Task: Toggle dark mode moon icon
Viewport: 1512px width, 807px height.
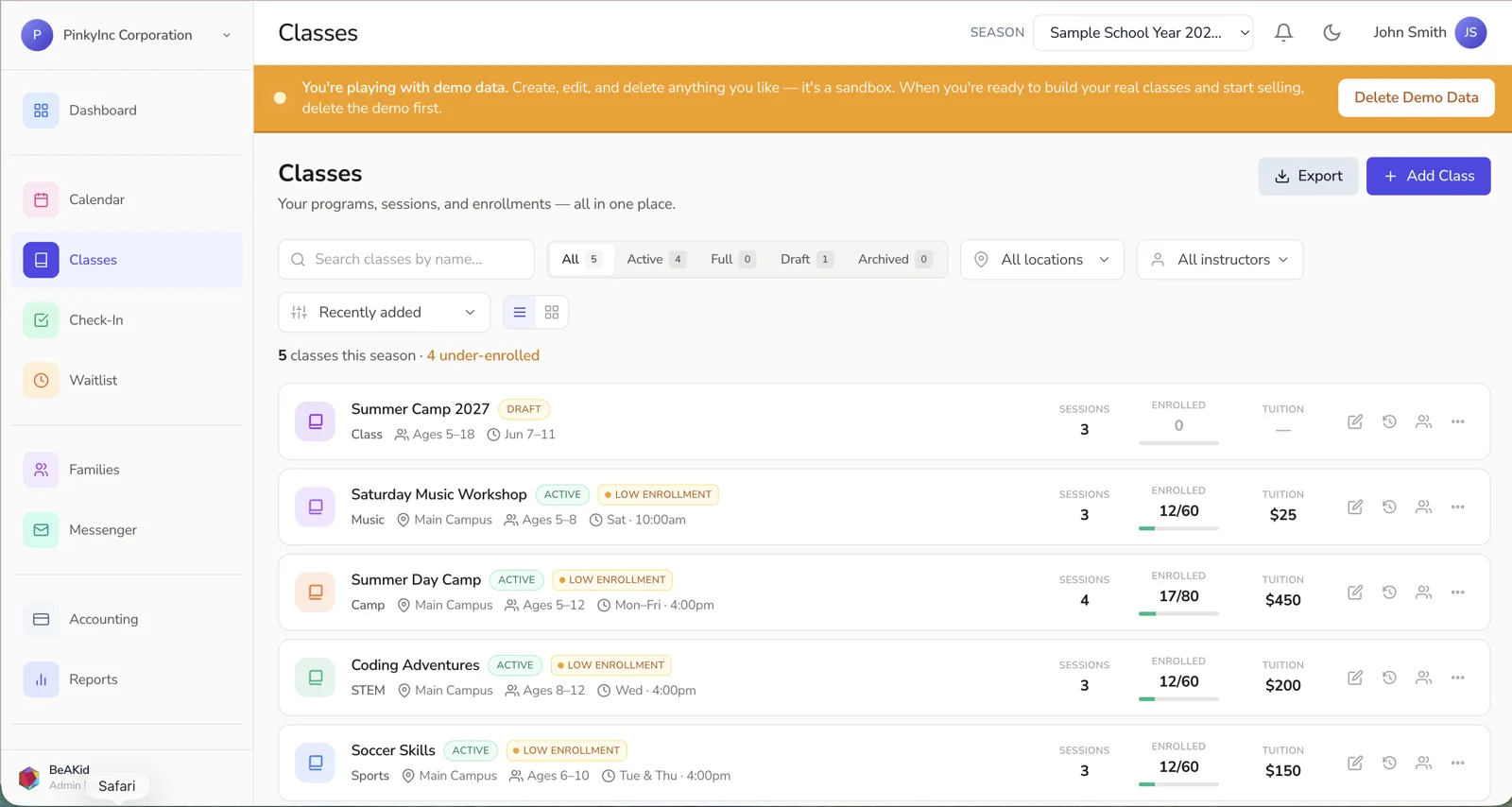Action: (1332, 33)
